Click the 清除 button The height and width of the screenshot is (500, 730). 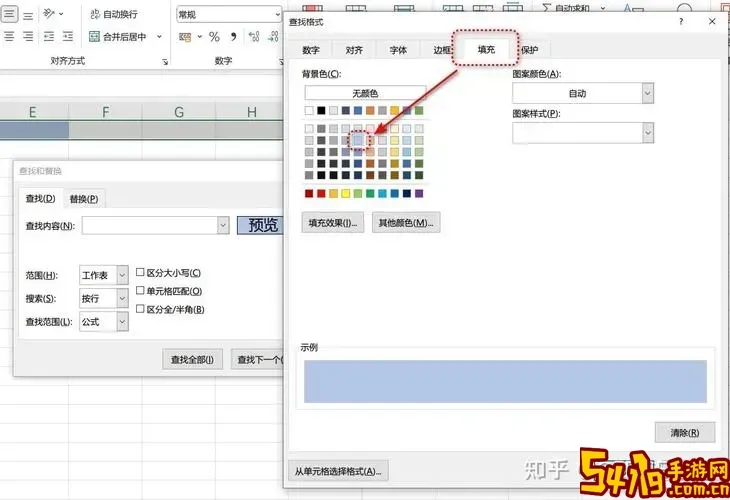(685, 432)
